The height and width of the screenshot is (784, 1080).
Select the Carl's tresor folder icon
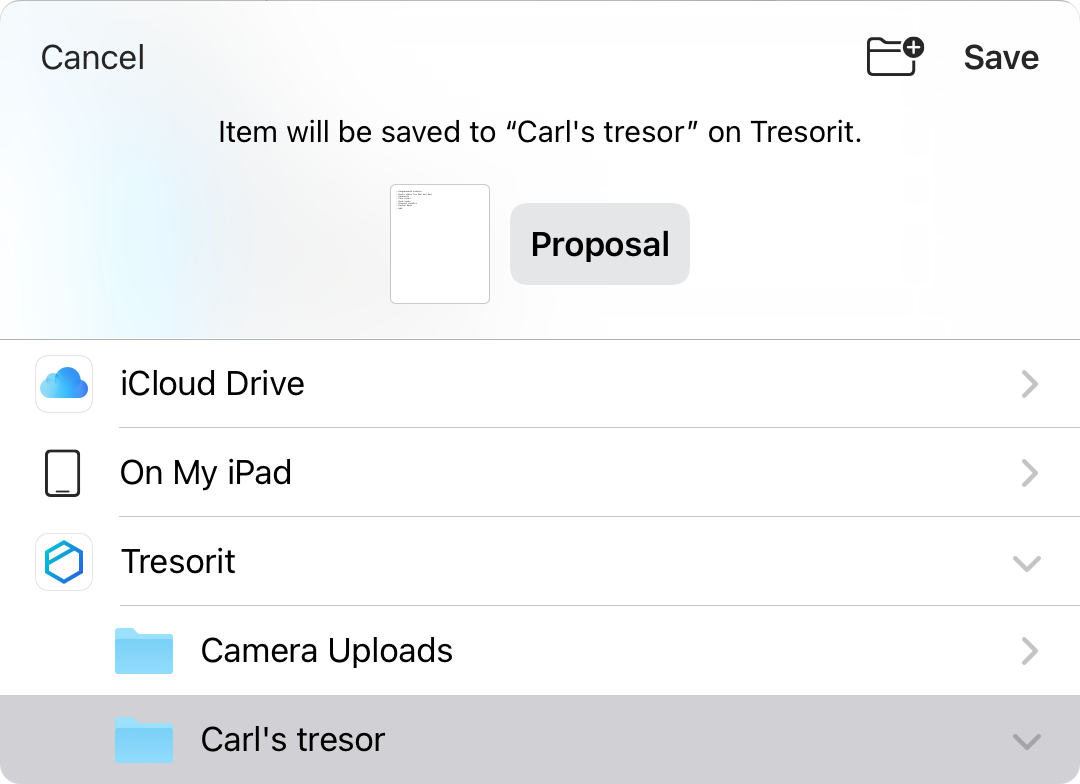tap(144, 740)
